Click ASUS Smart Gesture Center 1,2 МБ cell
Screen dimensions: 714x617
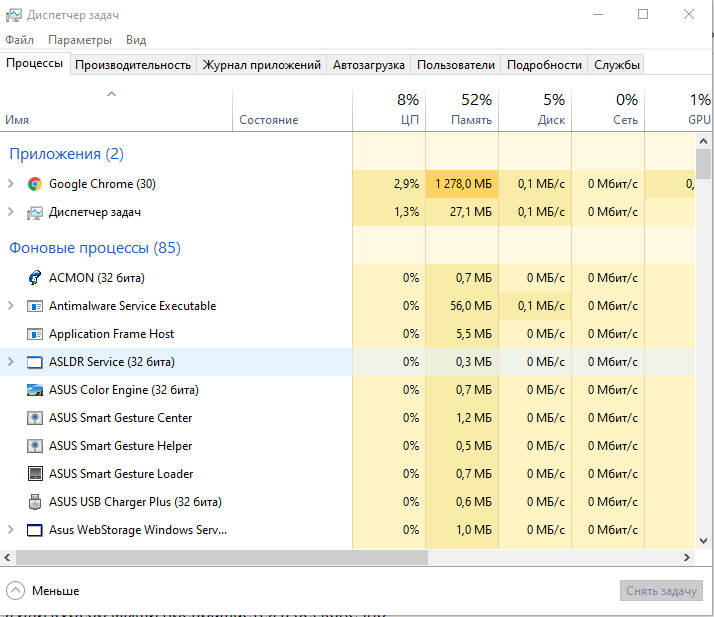coord(462,418)
